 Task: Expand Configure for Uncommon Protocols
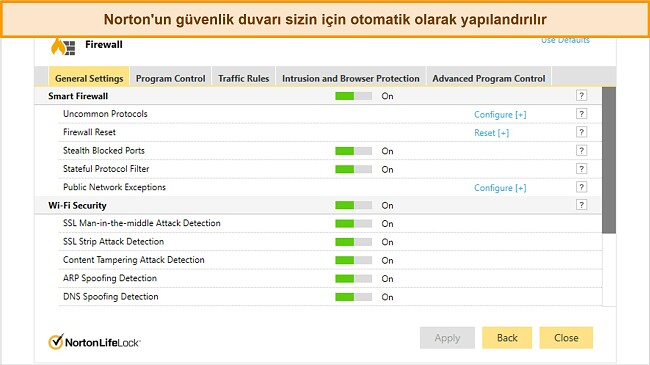500,114
